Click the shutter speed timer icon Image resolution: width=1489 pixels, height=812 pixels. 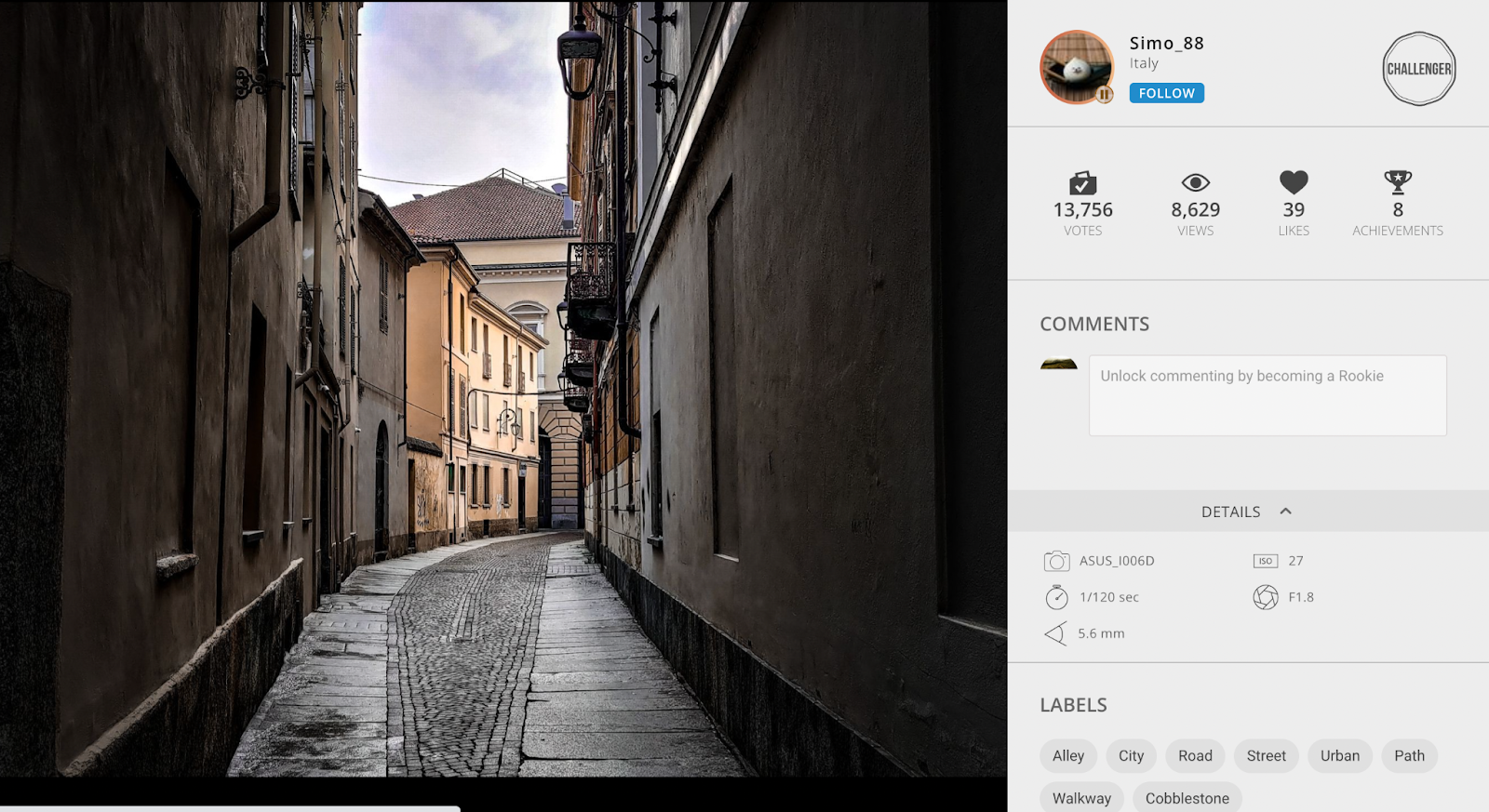coord(1056,597)
